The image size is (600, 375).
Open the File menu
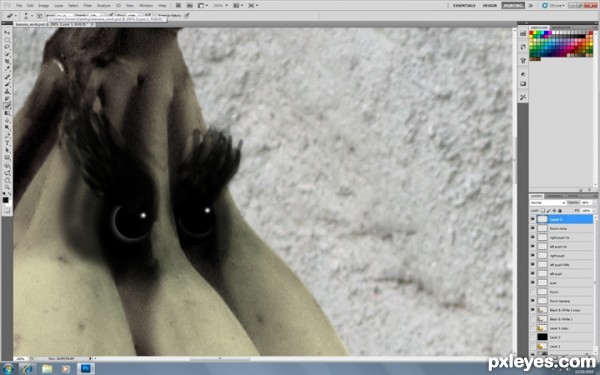[19, 5]
